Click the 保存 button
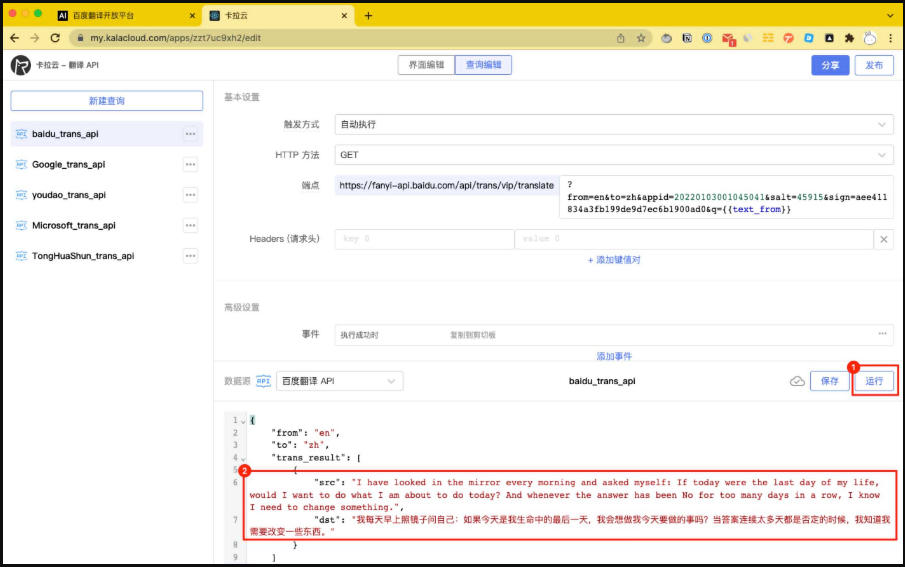 point(829,381)
